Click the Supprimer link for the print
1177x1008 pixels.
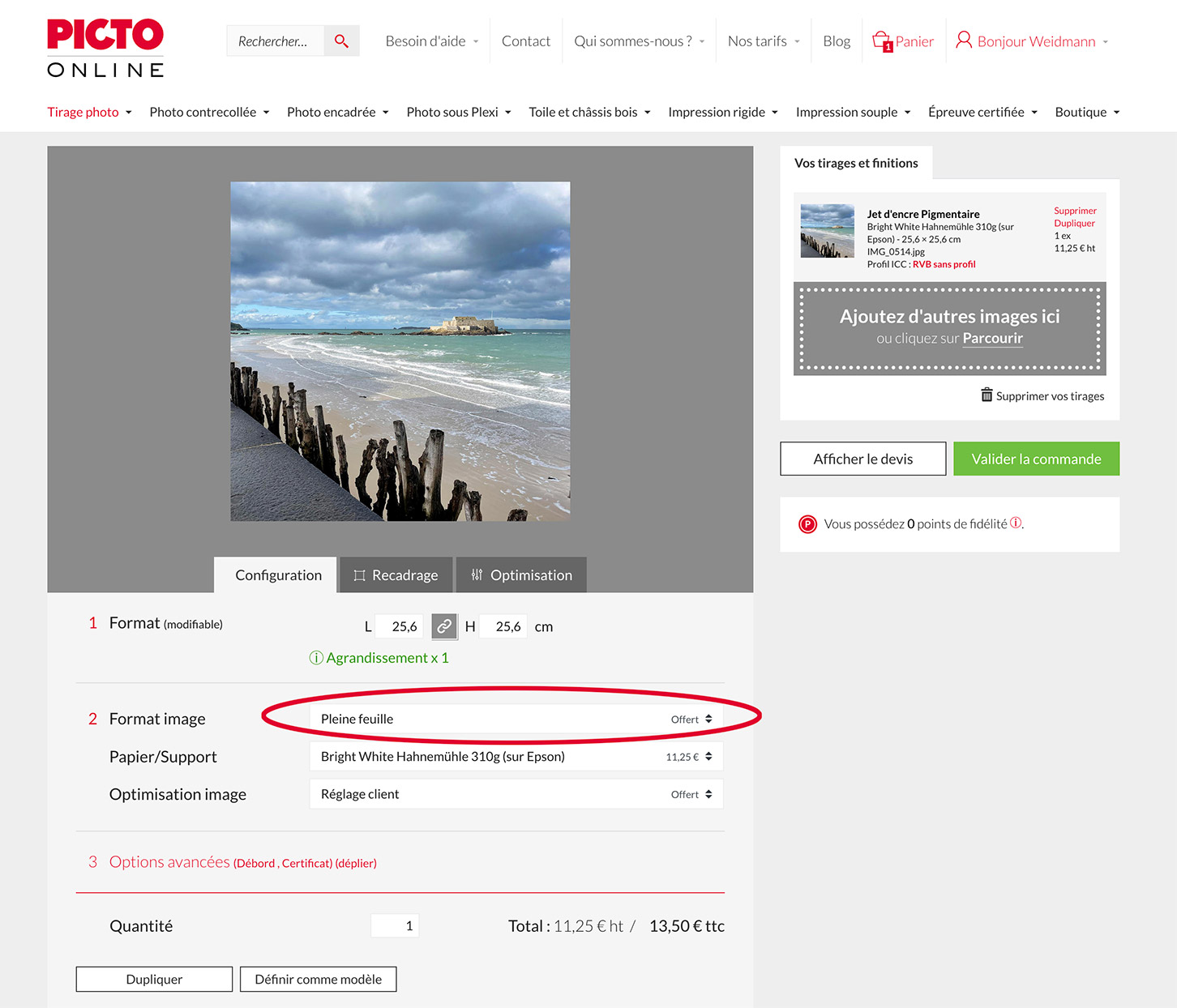1075,211
